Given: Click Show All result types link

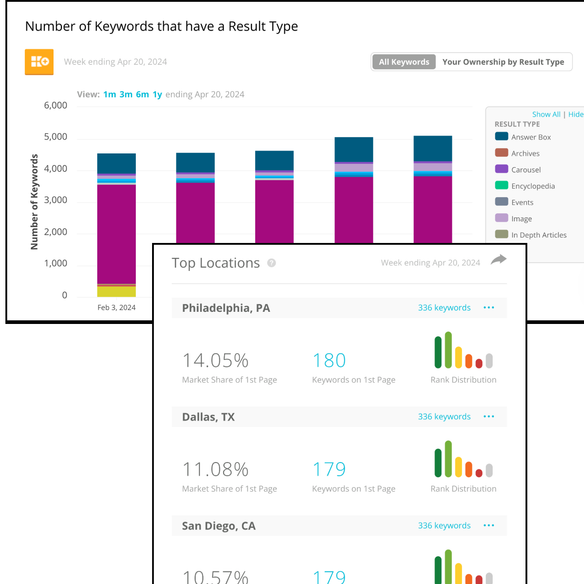Looking at the screenshot, I should [546, 114].
